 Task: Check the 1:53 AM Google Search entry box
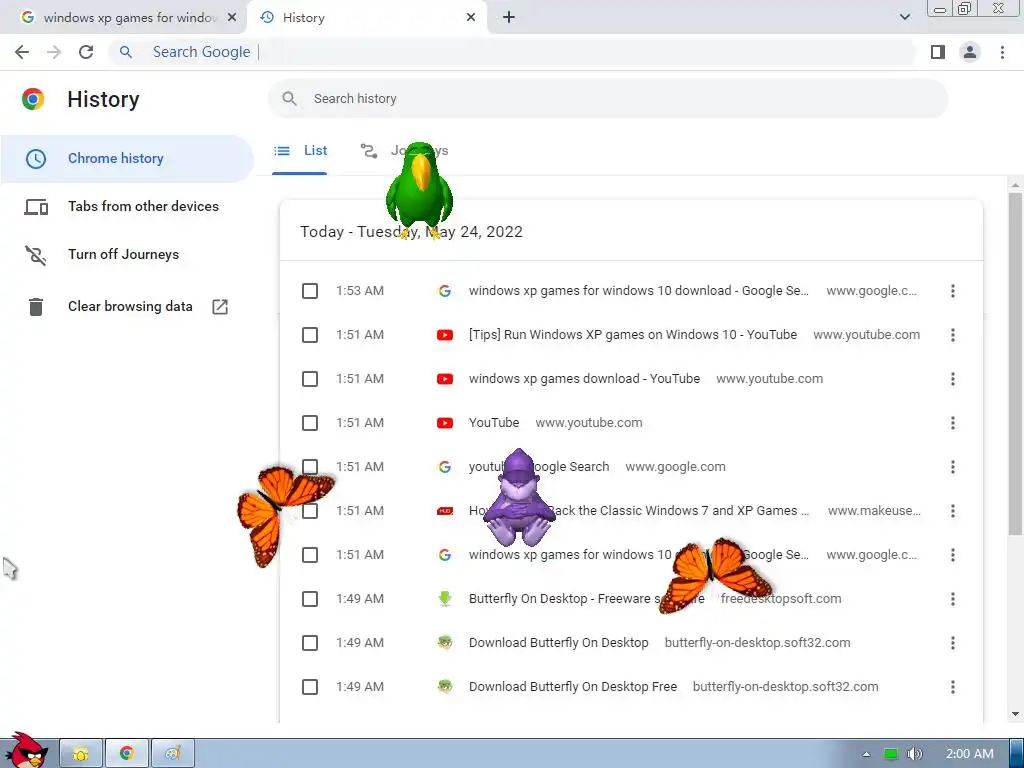[310, 291]
